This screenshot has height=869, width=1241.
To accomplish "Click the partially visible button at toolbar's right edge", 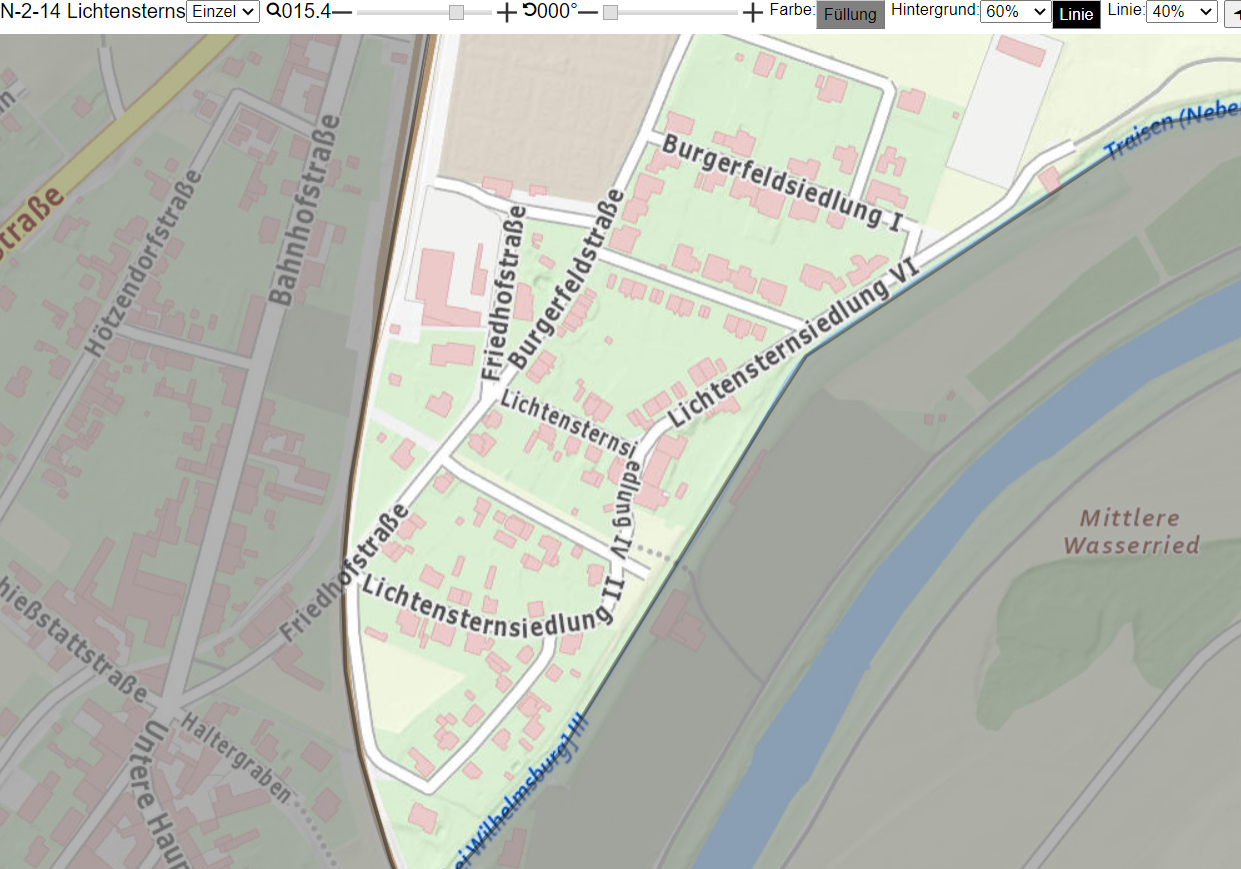I will click(x=1233, y=13).
